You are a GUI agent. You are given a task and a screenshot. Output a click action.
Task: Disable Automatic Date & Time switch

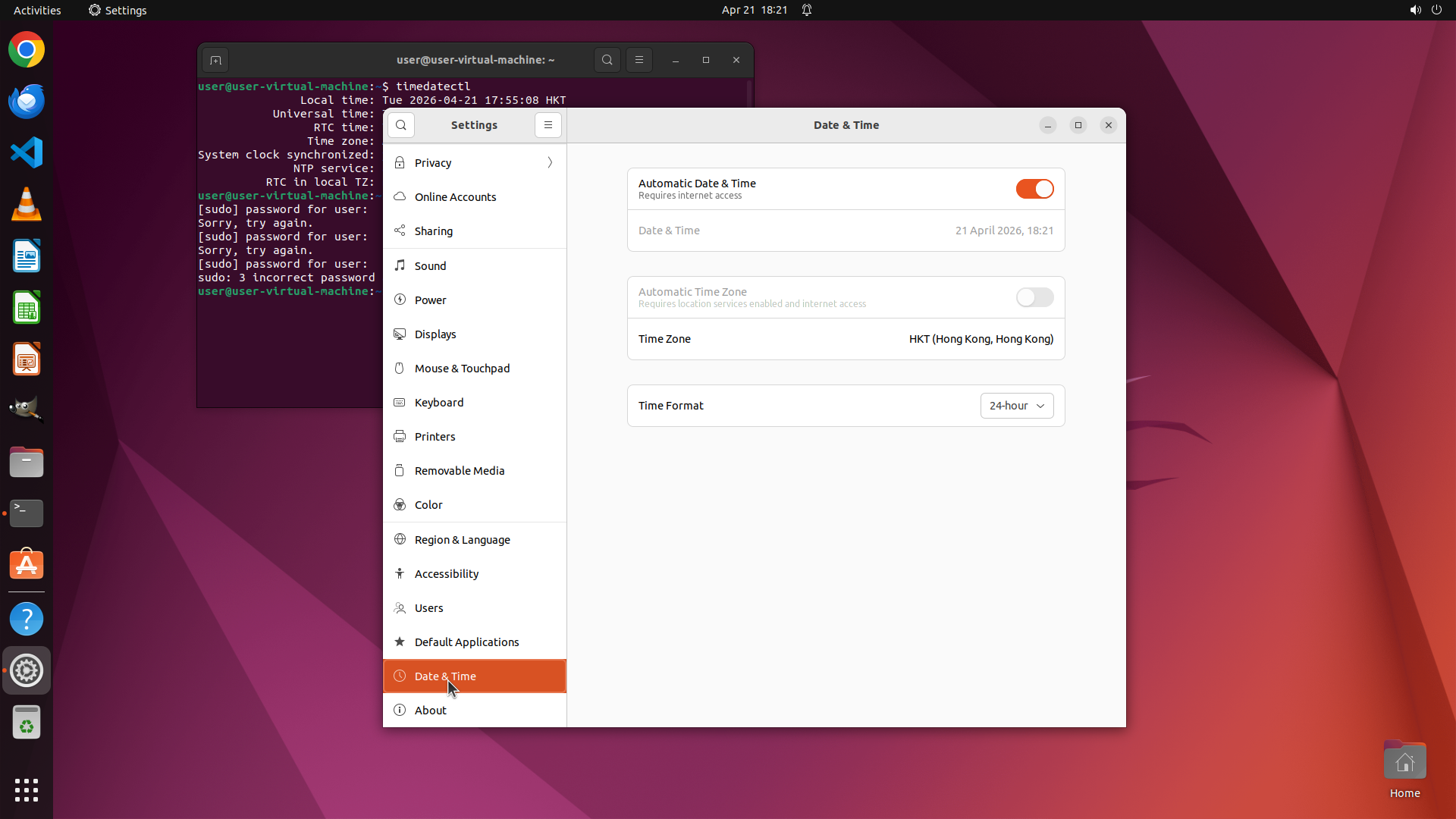point(1034,189)
